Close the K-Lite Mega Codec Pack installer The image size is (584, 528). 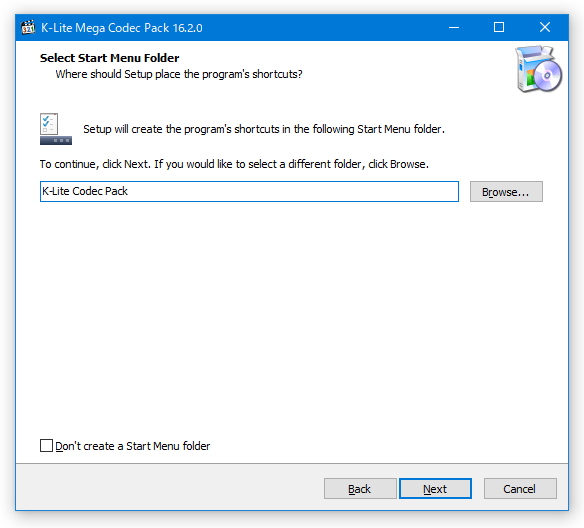coord(545,28)
